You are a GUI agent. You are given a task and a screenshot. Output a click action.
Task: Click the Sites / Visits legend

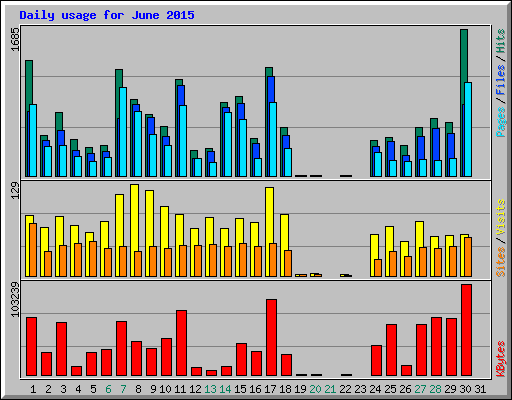500,238
